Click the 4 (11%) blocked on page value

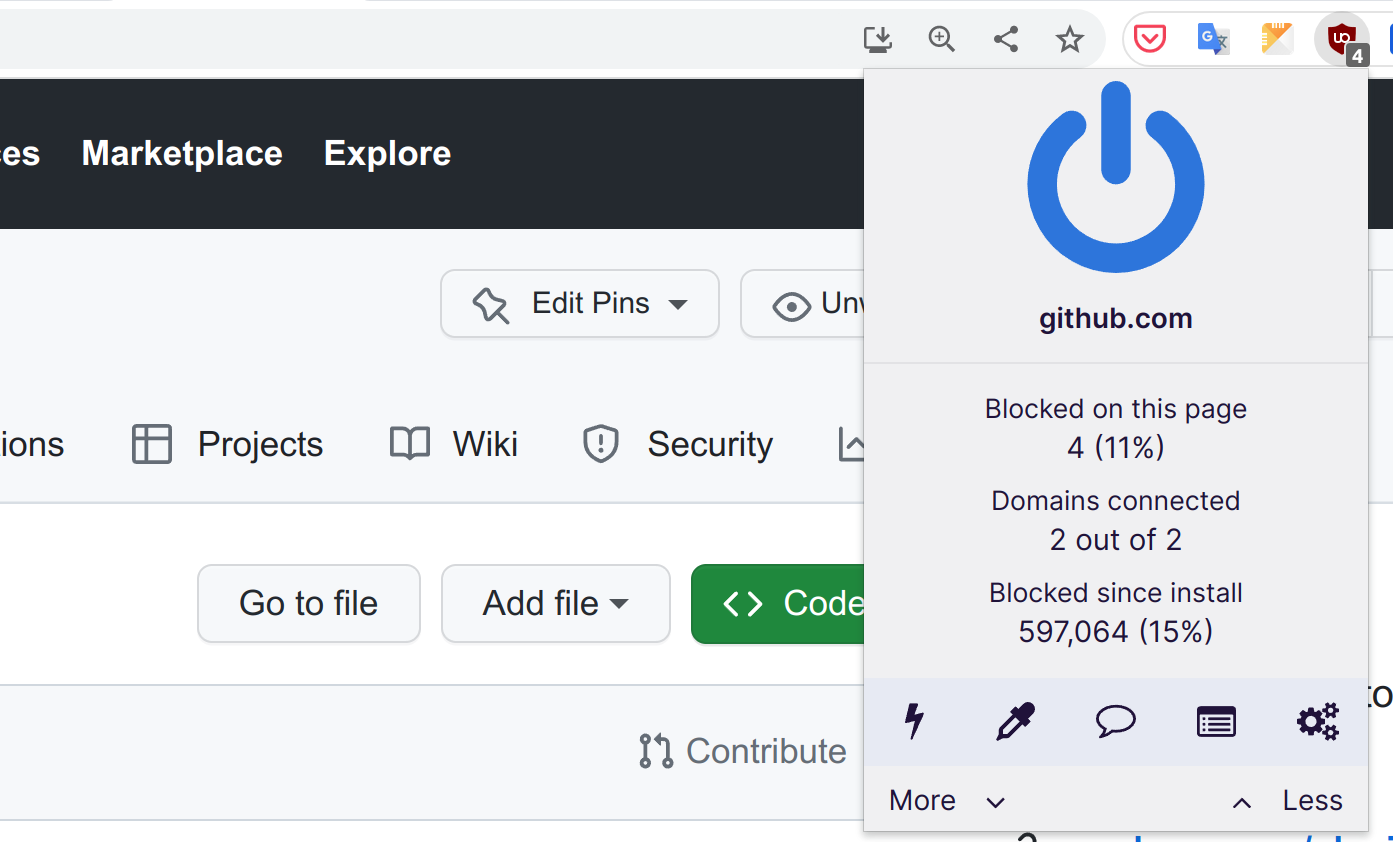coord(1116,447)
